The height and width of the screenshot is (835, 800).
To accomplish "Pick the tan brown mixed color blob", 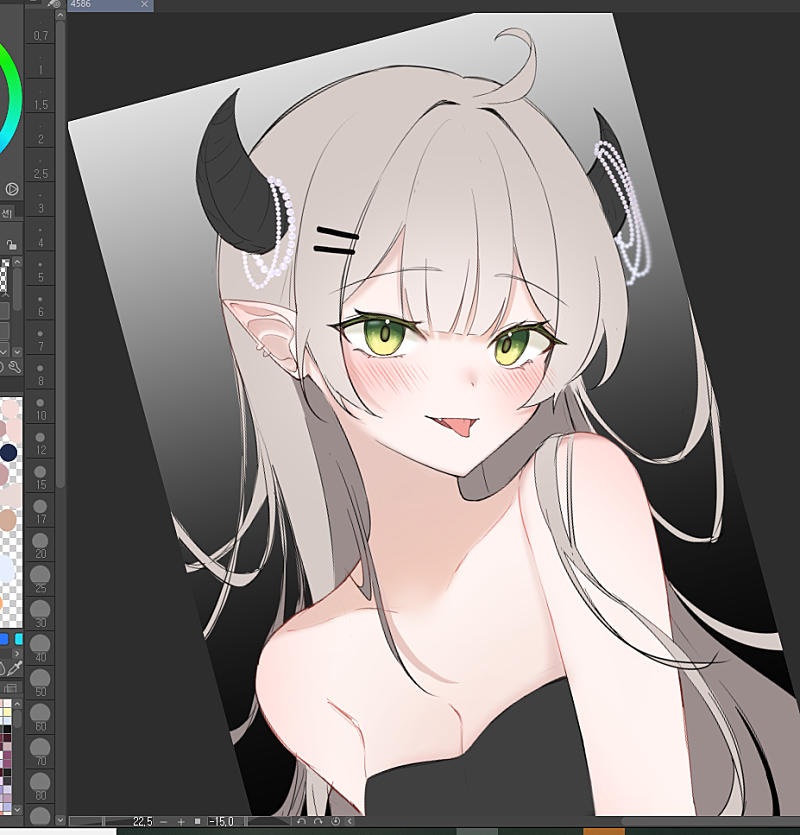I will (x=8, y=520).
